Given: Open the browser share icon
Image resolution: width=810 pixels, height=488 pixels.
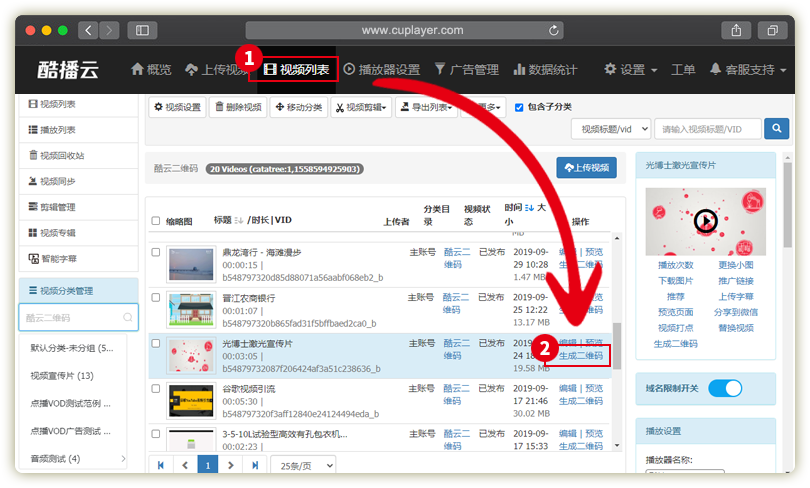Looking at the screenshot, I should click(736, 30).
